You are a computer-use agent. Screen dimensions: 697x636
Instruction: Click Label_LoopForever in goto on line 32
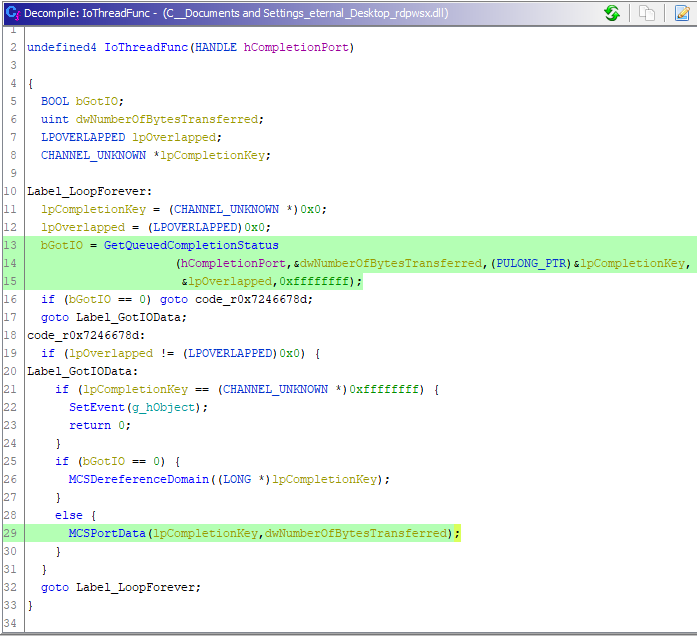coord(135,587)
